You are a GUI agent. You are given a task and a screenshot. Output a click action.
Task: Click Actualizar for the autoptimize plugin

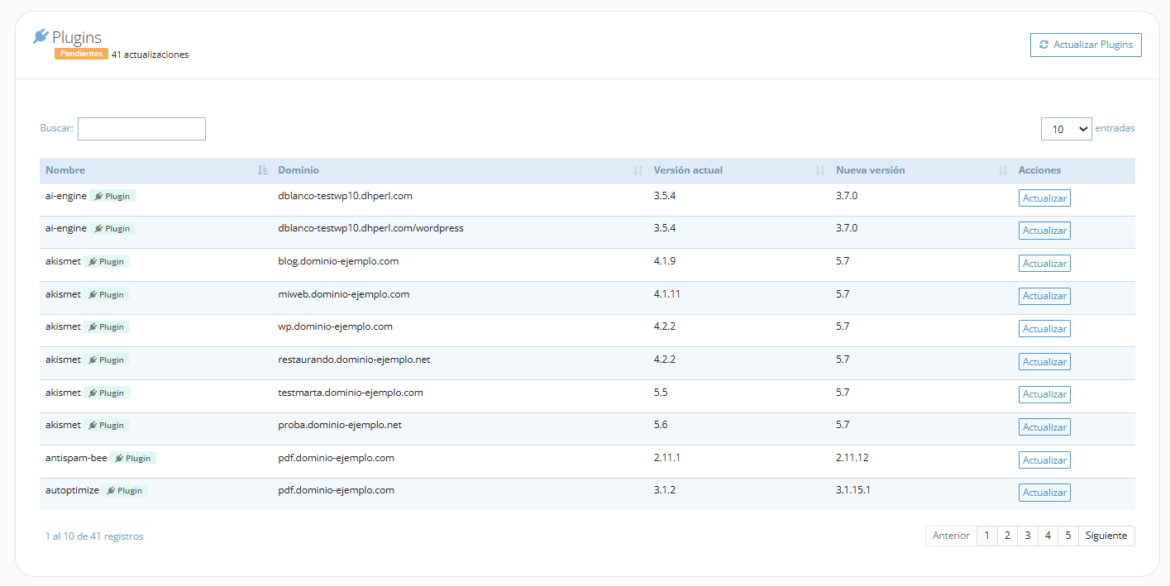pos(1045,493)
